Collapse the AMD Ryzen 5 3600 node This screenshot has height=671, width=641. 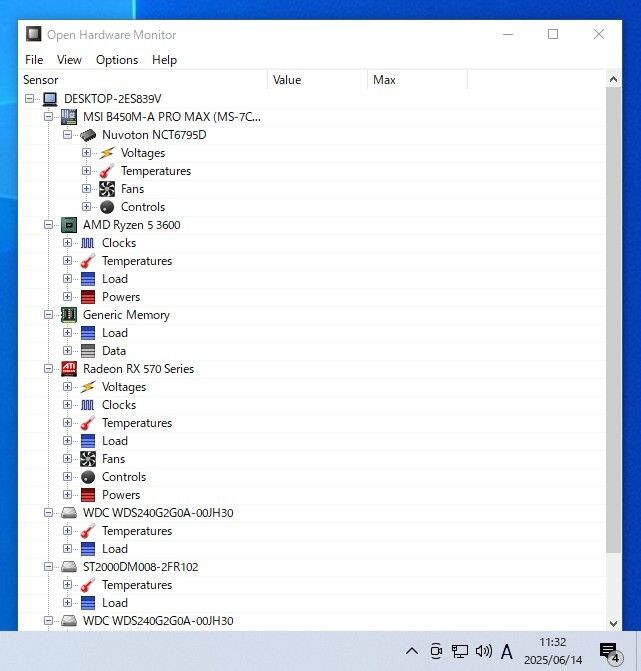pos(48,225)
